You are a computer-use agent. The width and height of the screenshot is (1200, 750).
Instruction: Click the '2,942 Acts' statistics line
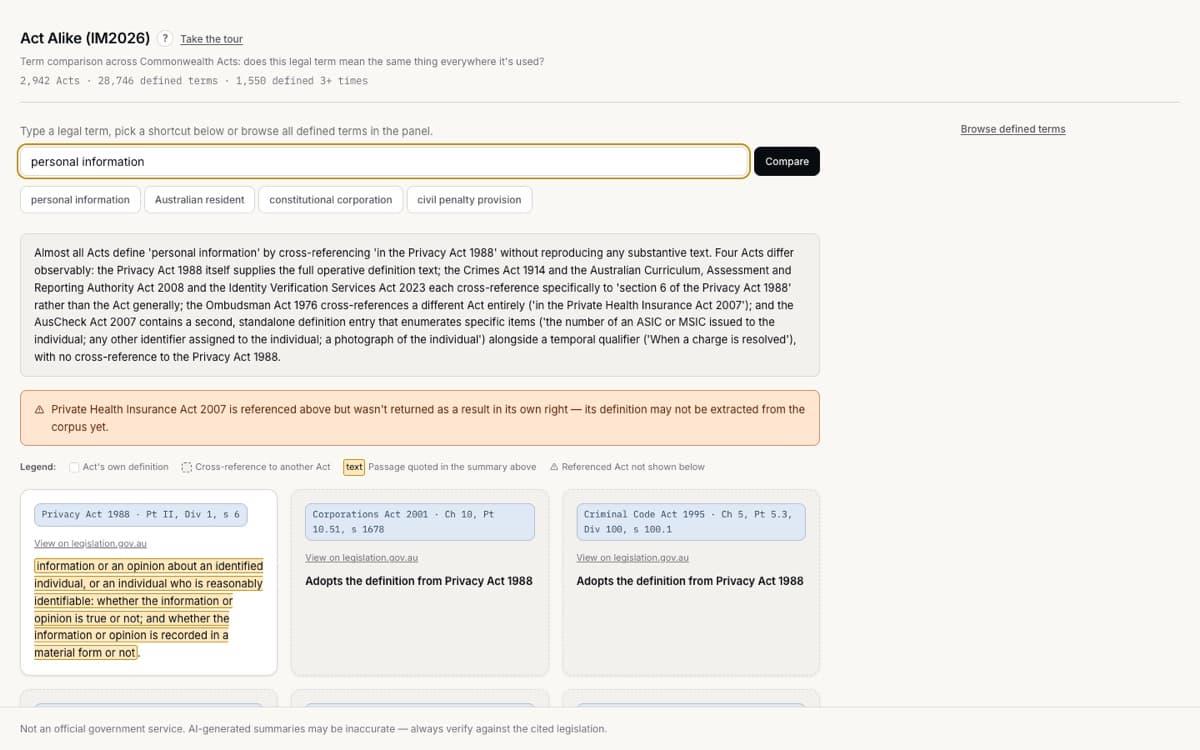click(194, 81)
